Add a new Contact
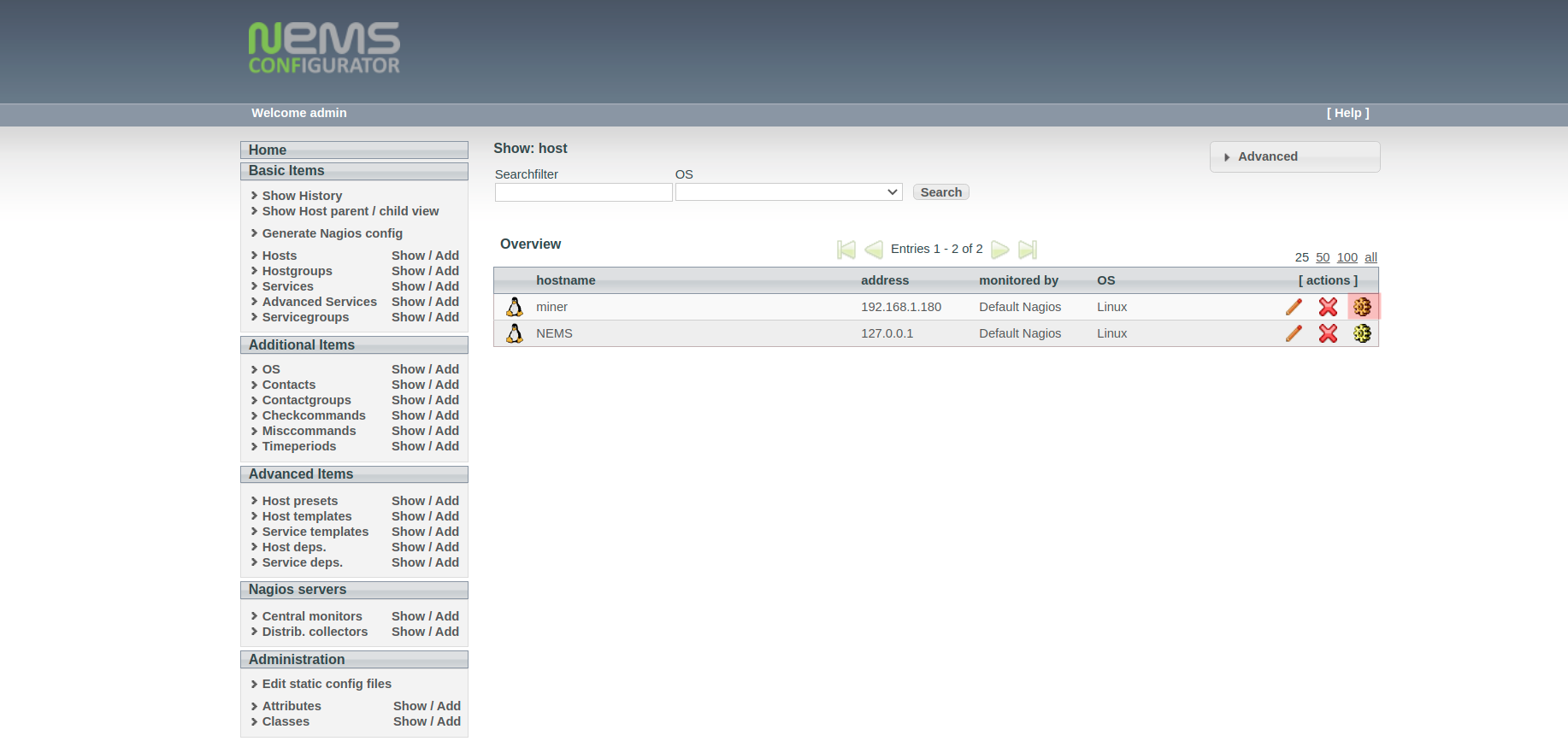 (447, 385)
